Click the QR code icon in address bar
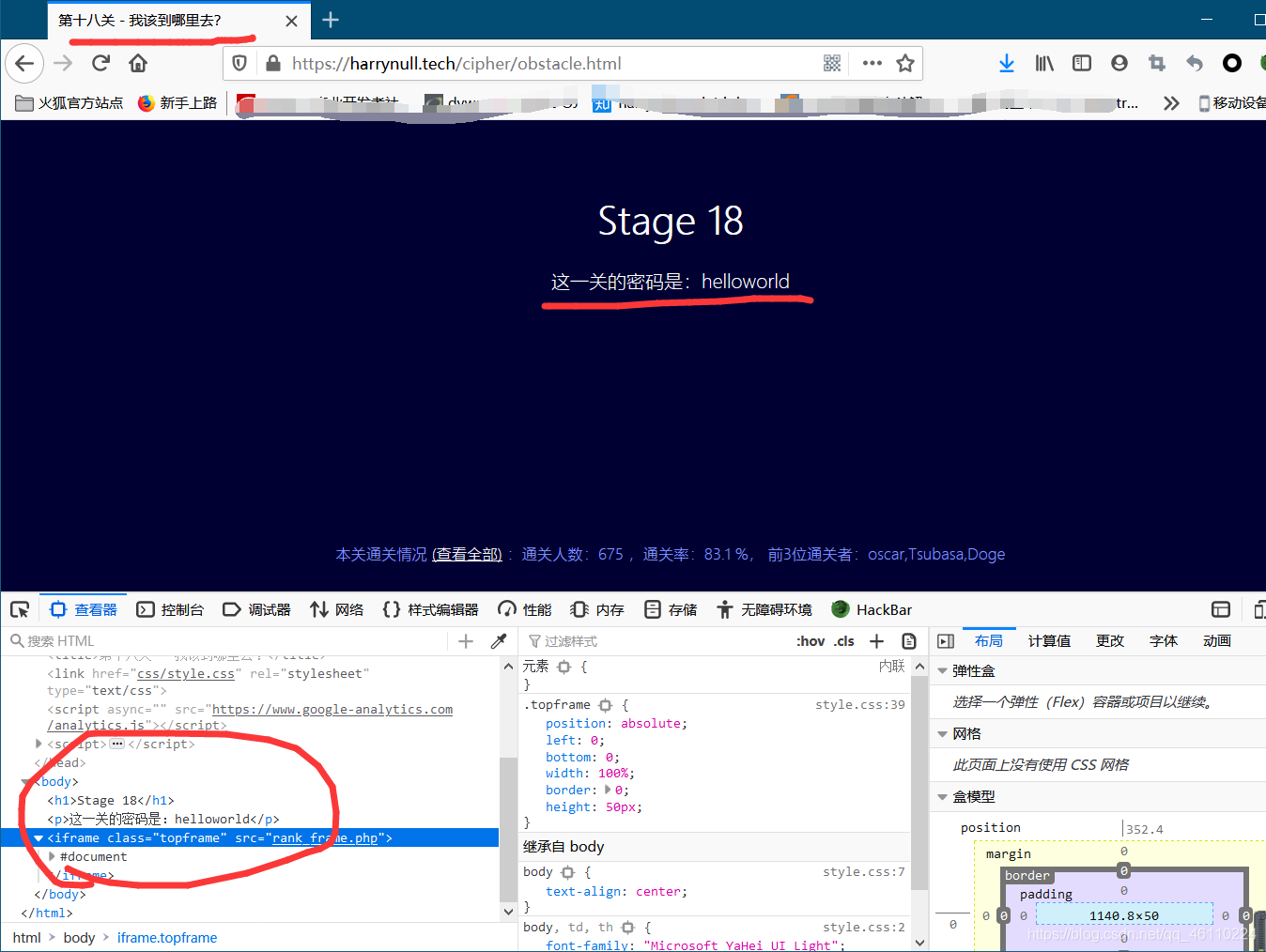This screenshot has height=952, width=1266. 832,63
